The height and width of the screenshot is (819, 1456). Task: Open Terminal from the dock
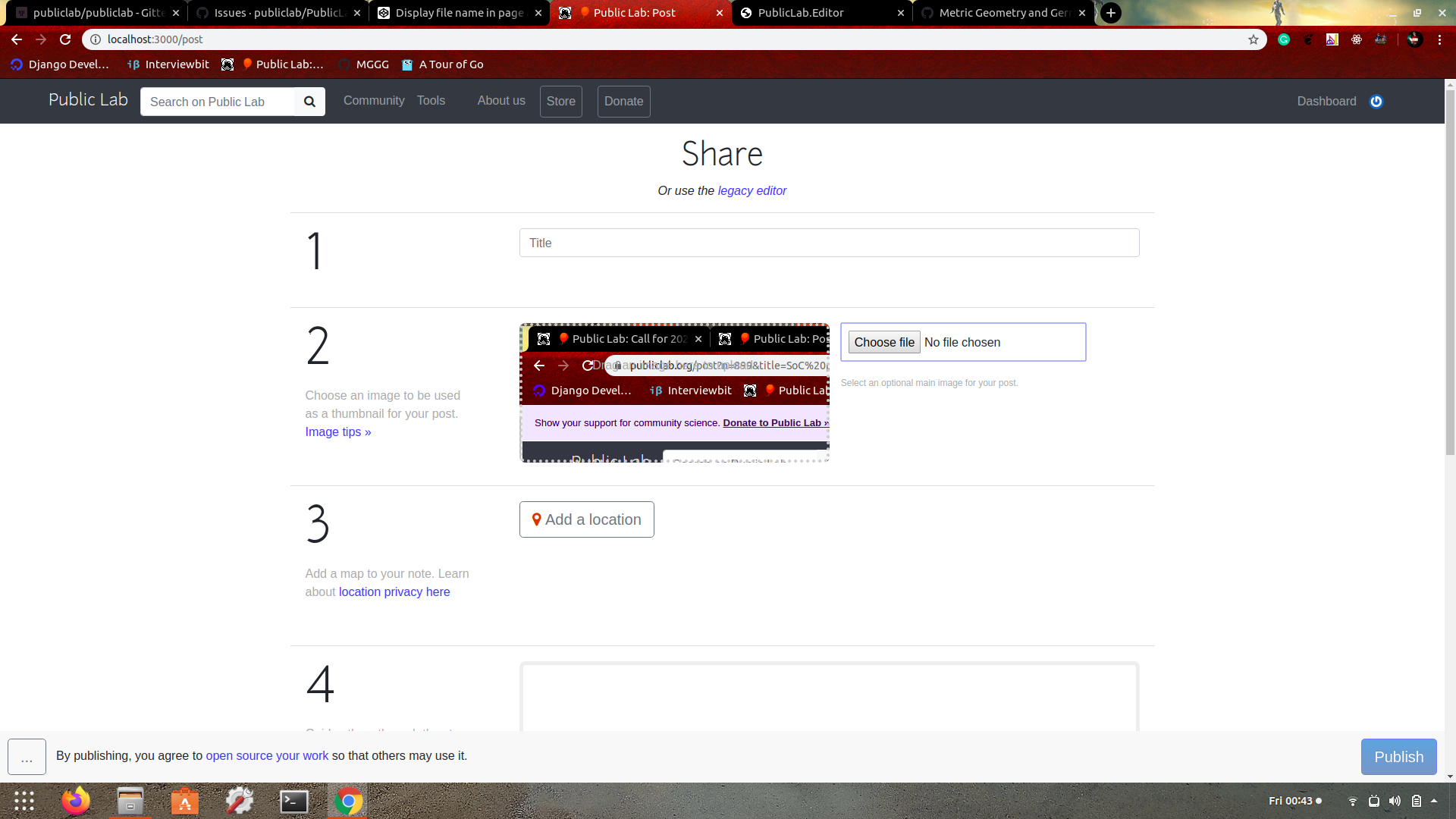293,801
